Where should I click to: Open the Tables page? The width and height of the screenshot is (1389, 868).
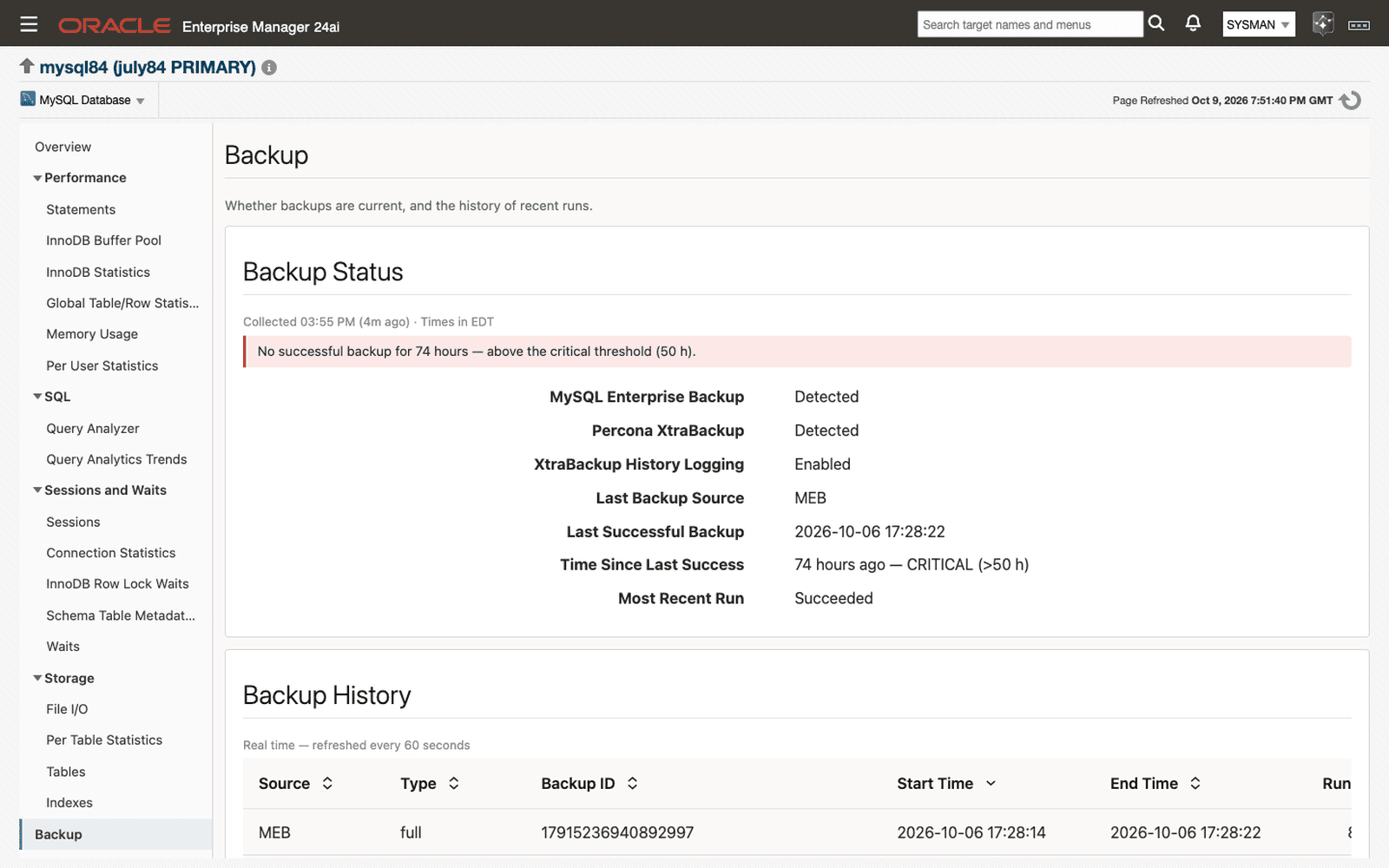tap(66, 772)
